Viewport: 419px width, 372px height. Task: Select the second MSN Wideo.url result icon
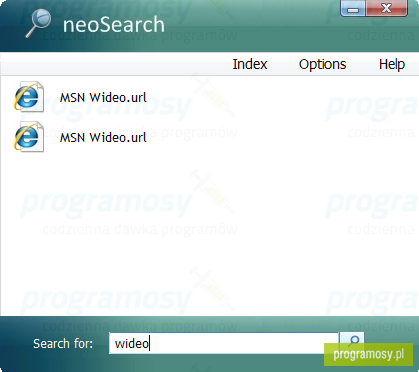29,137
